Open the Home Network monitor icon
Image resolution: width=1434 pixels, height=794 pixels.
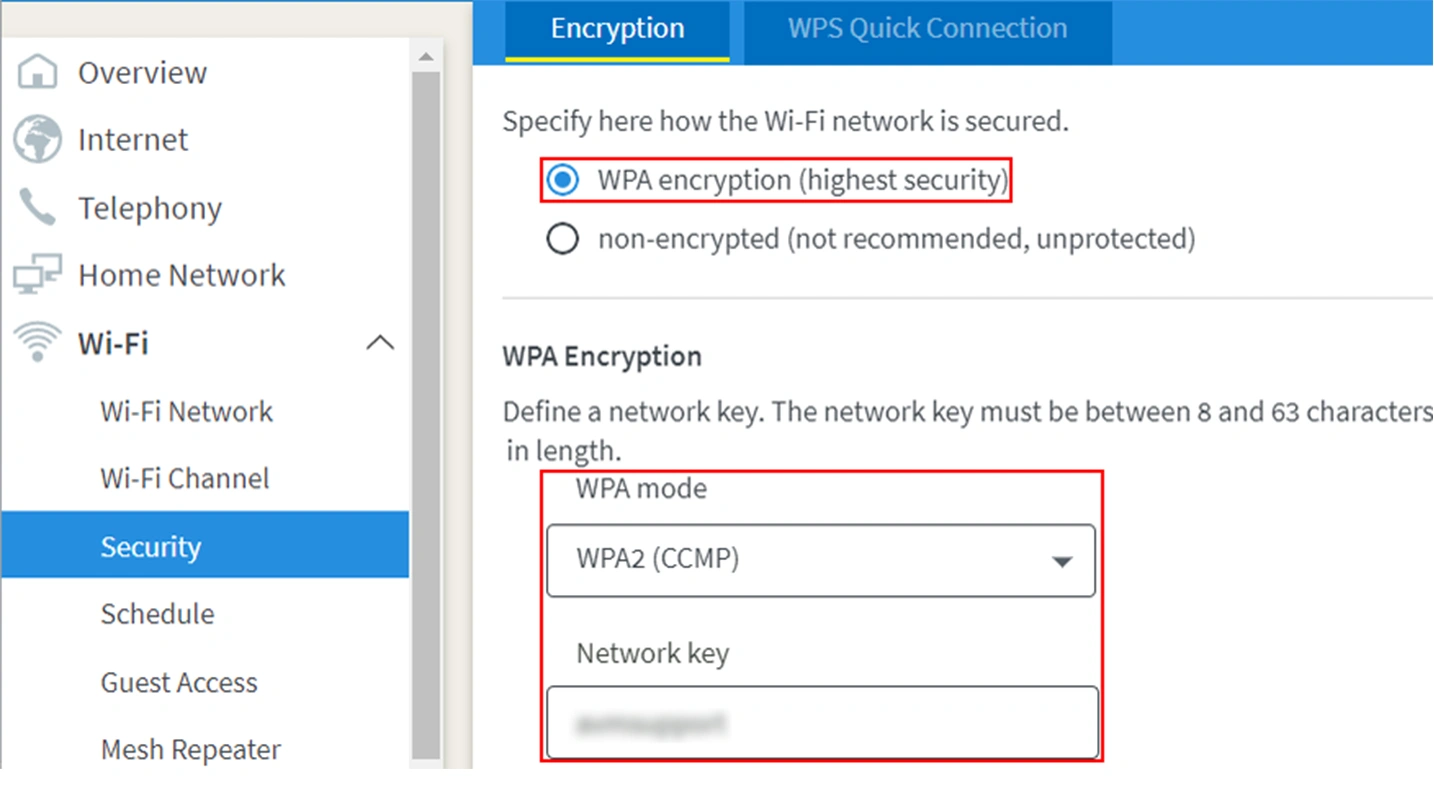click(38, 274)
